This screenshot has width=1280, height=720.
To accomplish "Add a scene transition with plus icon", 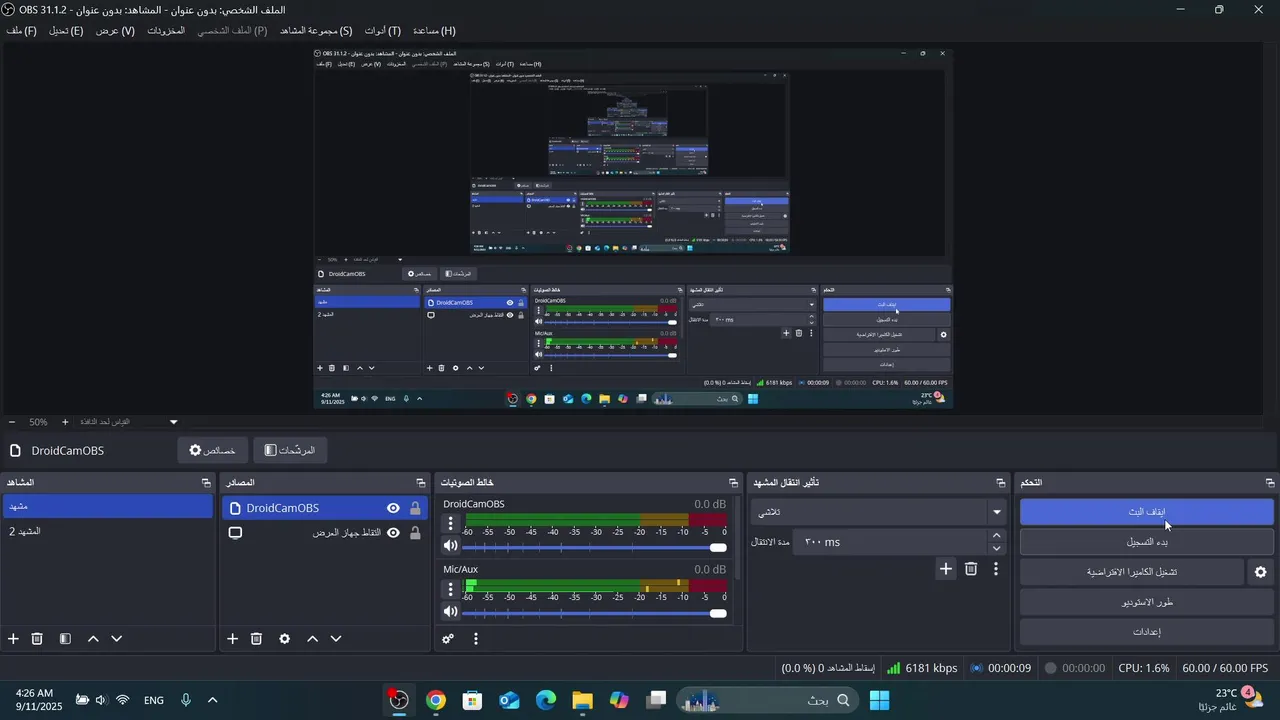I will [x=946, y=569].
